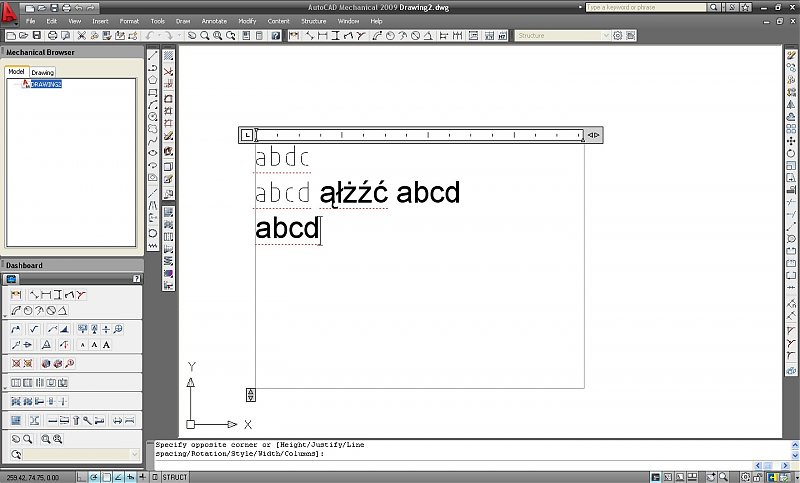Open the File menu
This screenshot has width=800, height=483.
[31, 21]
